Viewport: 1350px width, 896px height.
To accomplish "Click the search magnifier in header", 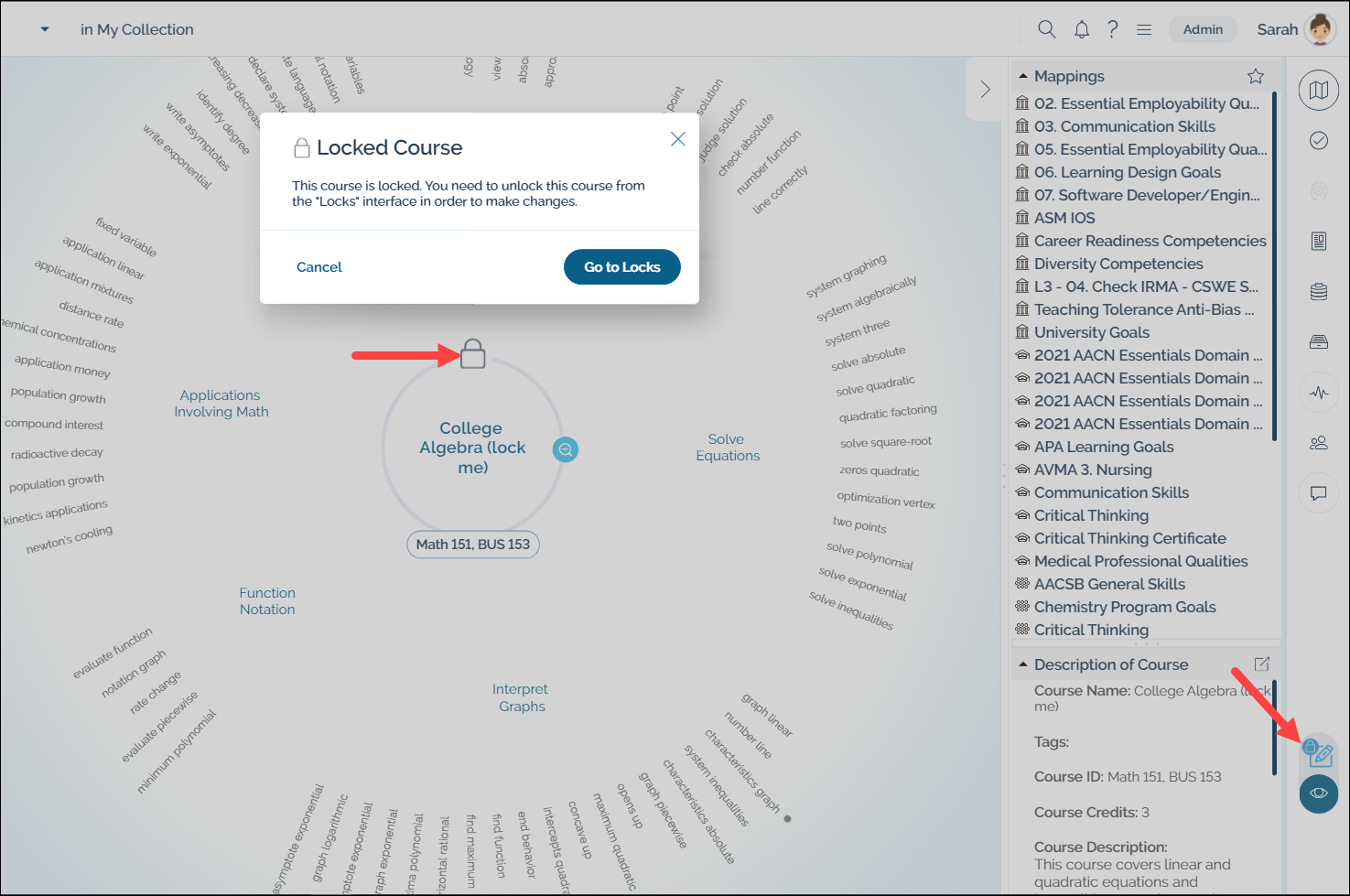I will [1046, 29].
